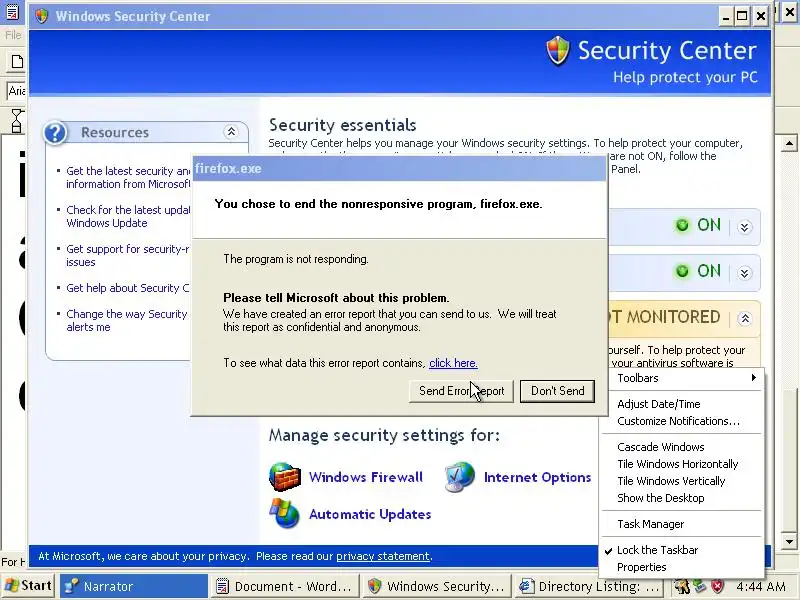This screenshot has height=600, width=800.
Task: Expand the second ON security section
Action: pyautogui.click(x=744, y=273)
